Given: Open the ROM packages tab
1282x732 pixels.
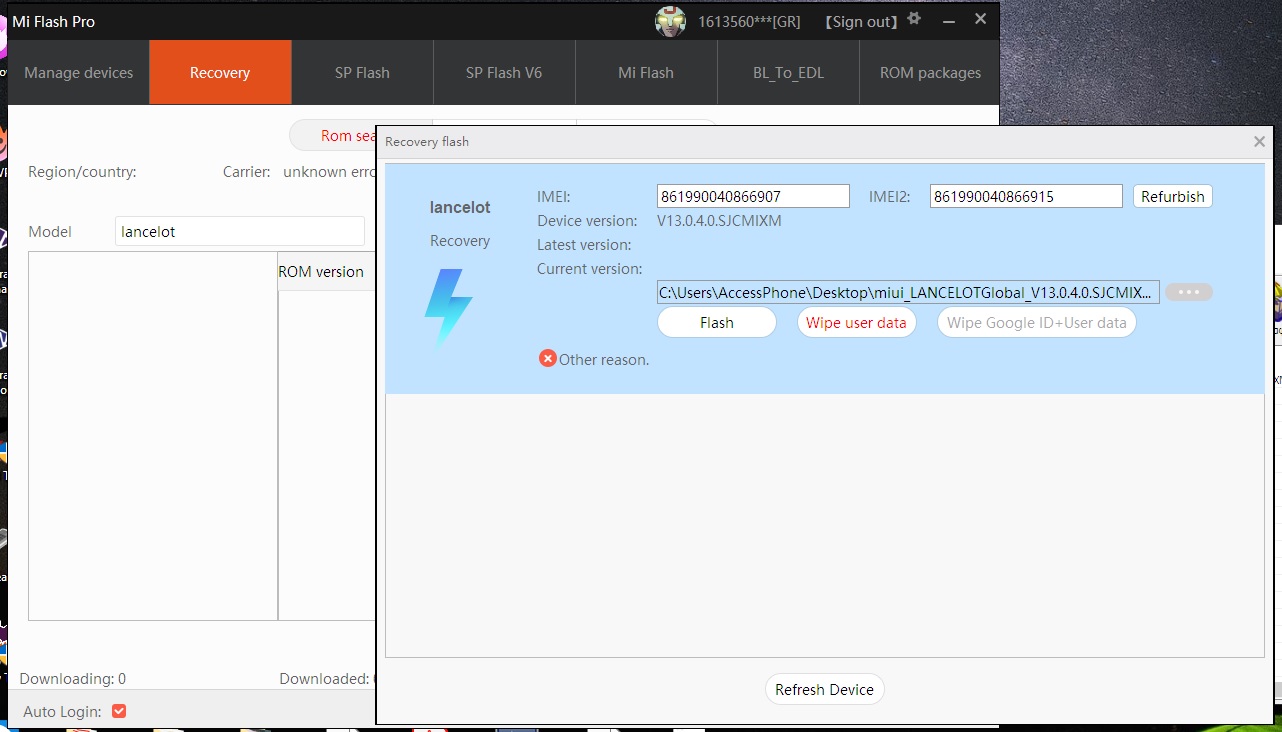Looking at the screenshot, I should click(x=930, y=73).
